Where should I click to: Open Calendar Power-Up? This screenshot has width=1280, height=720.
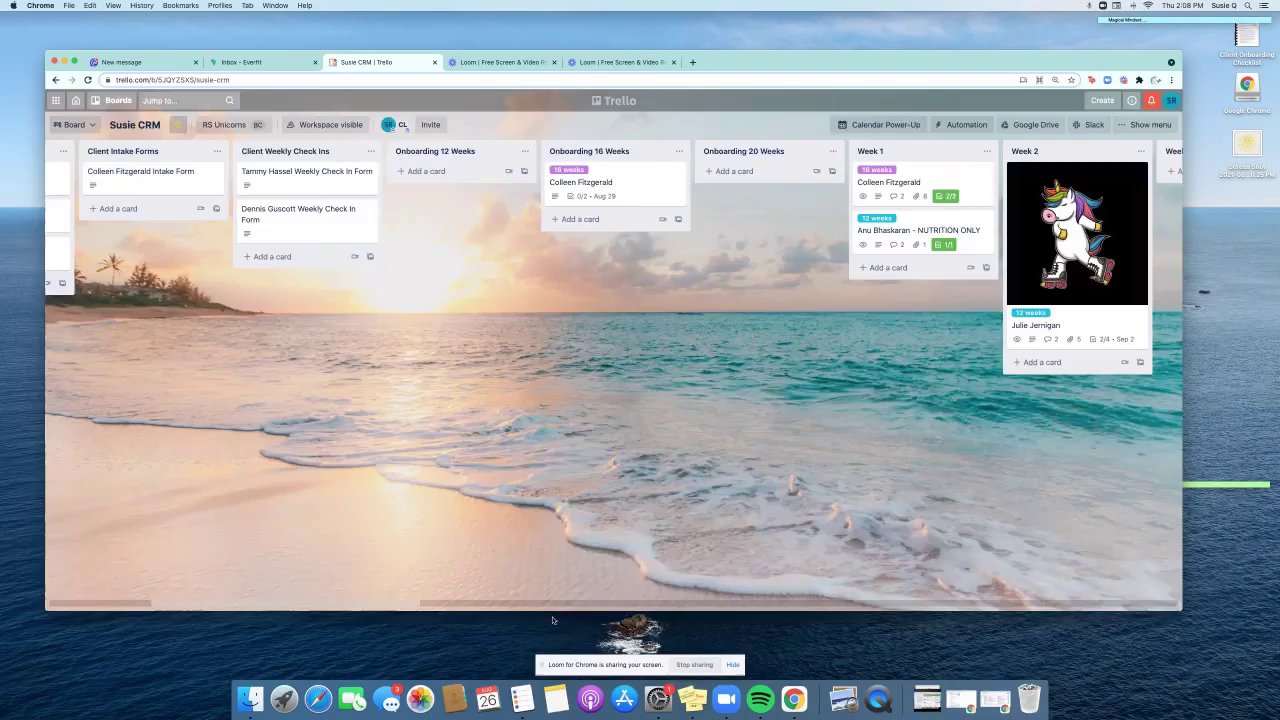pos(878,125)
